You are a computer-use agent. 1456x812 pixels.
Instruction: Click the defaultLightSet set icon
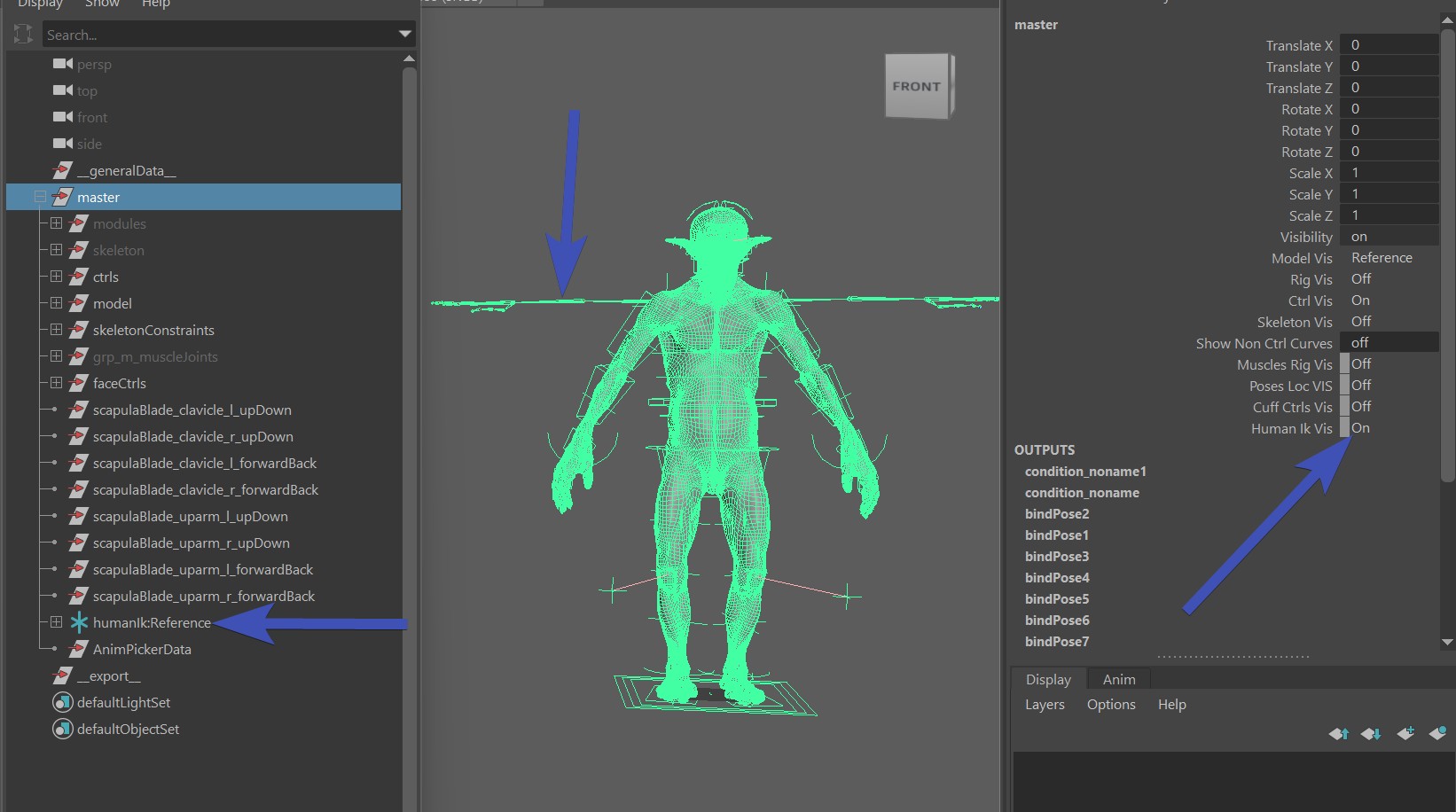pyautogui.click(x=62, y=702)
